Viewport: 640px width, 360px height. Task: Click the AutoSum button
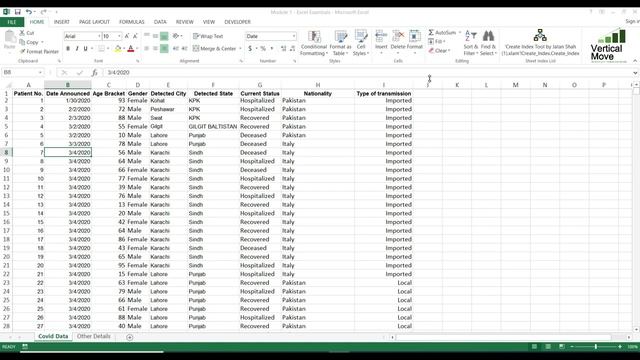tap(442, 33)
